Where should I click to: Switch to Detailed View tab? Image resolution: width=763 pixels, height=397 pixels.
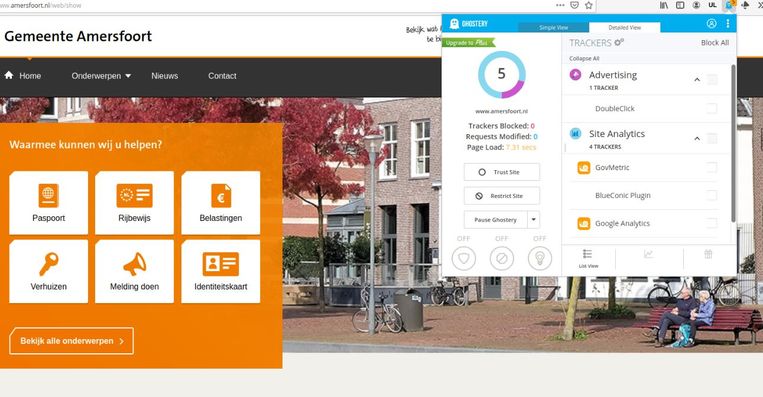(x=624, y=27)
